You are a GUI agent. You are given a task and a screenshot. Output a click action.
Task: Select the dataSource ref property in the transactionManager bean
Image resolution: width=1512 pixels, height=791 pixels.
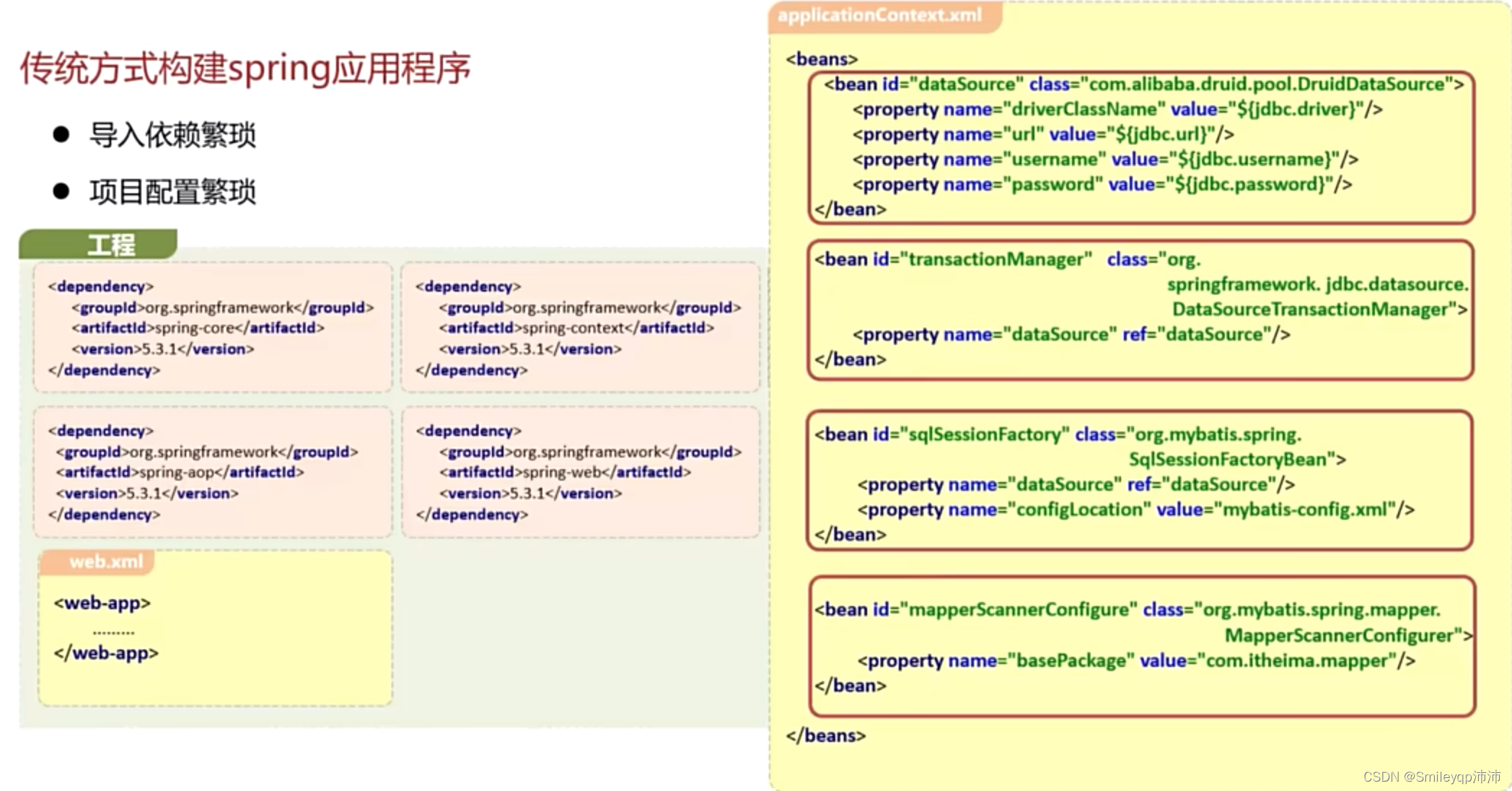(1071, 335)
